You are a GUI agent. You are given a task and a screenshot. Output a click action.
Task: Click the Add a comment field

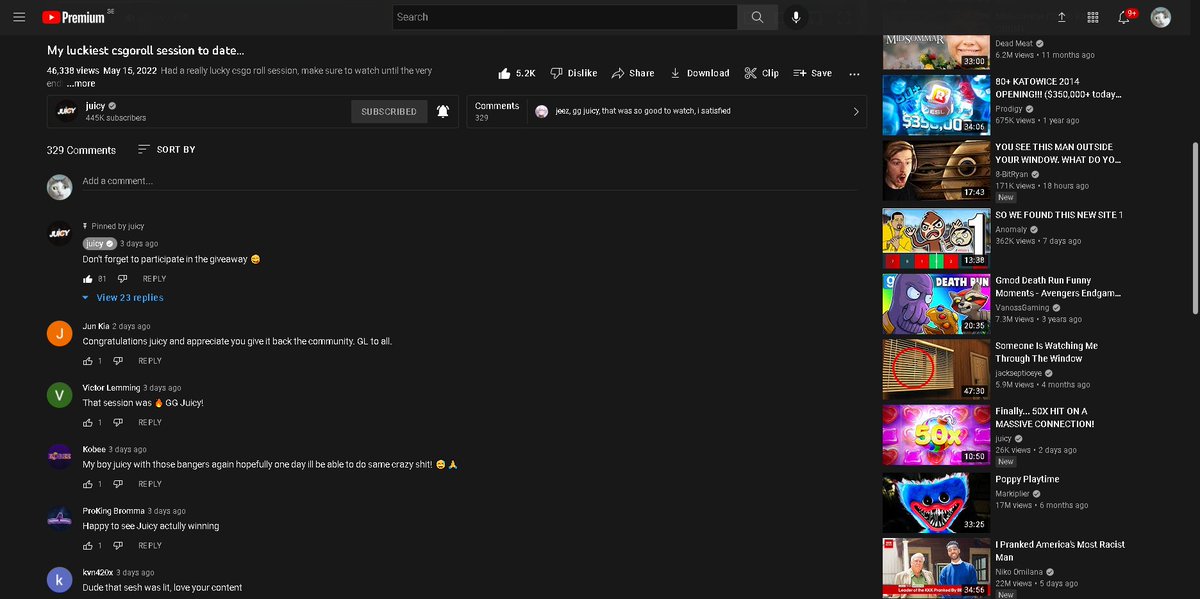(x=469, y=182)
